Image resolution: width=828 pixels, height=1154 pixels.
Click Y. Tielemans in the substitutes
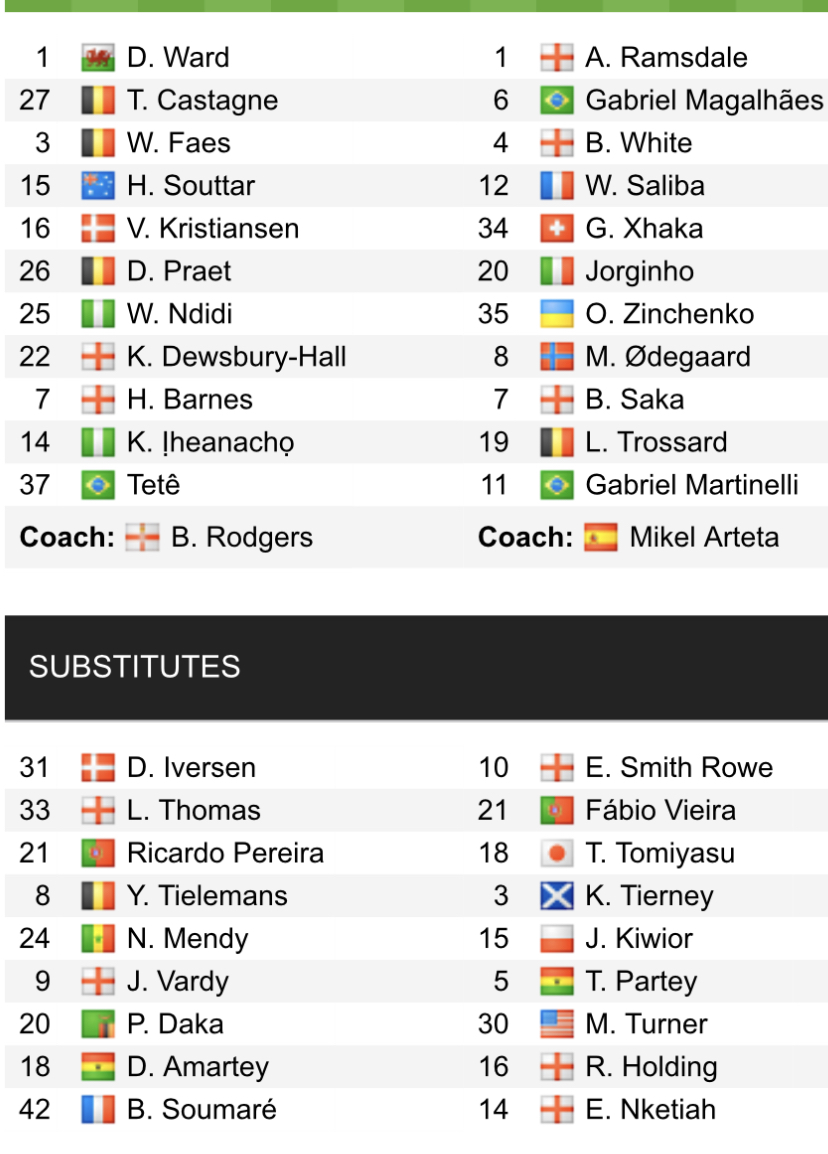click(x=207, y=896)
